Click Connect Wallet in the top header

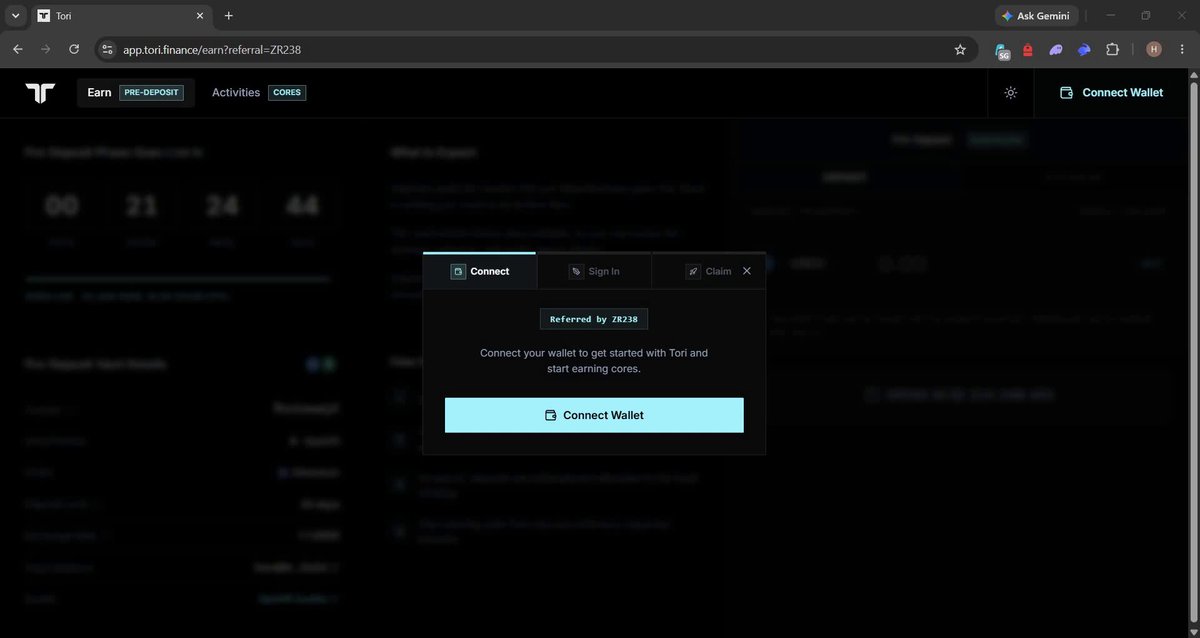1111,93
